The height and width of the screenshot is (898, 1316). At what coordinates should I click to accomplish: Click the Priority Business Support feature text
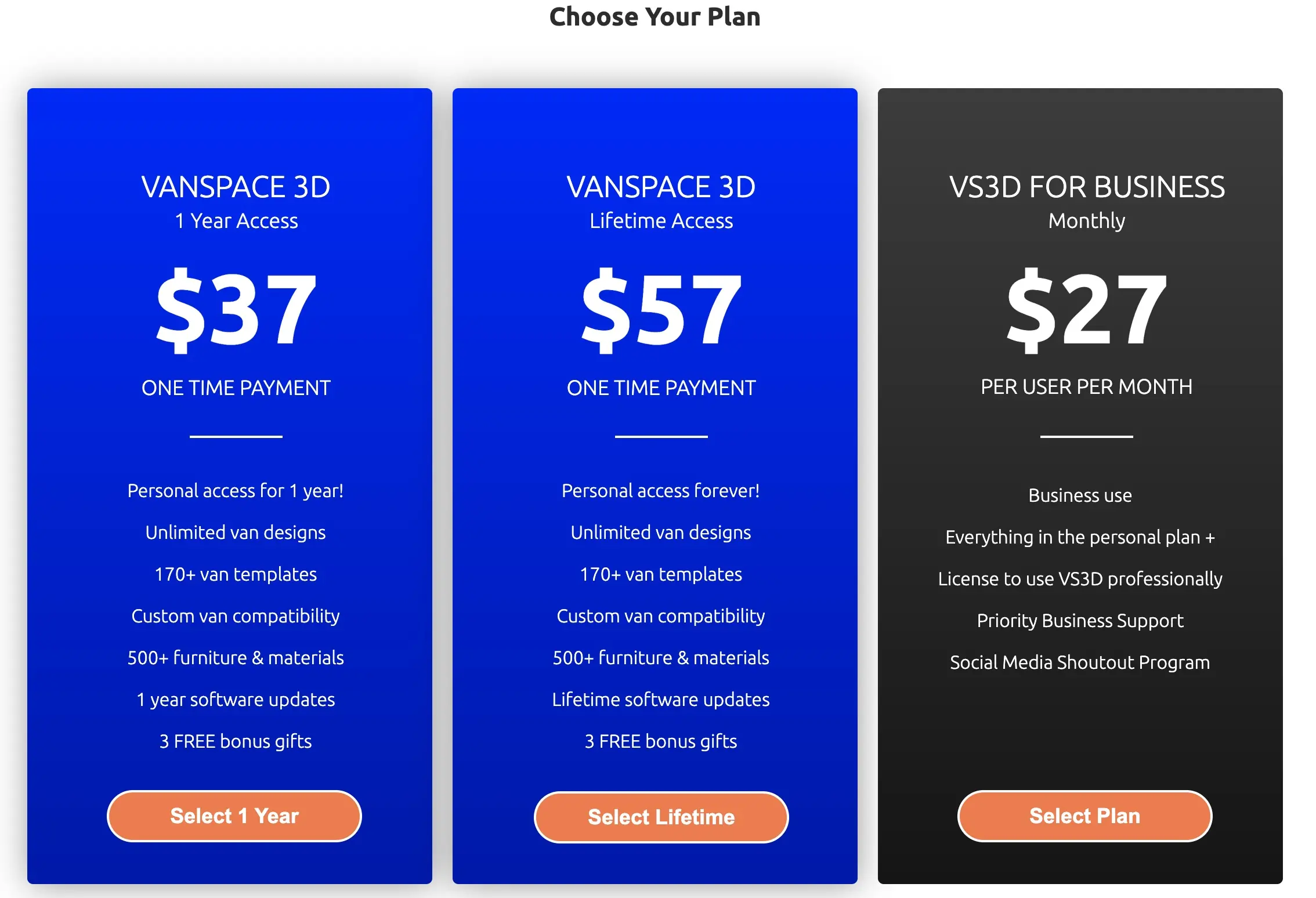tap(1080, 620)
